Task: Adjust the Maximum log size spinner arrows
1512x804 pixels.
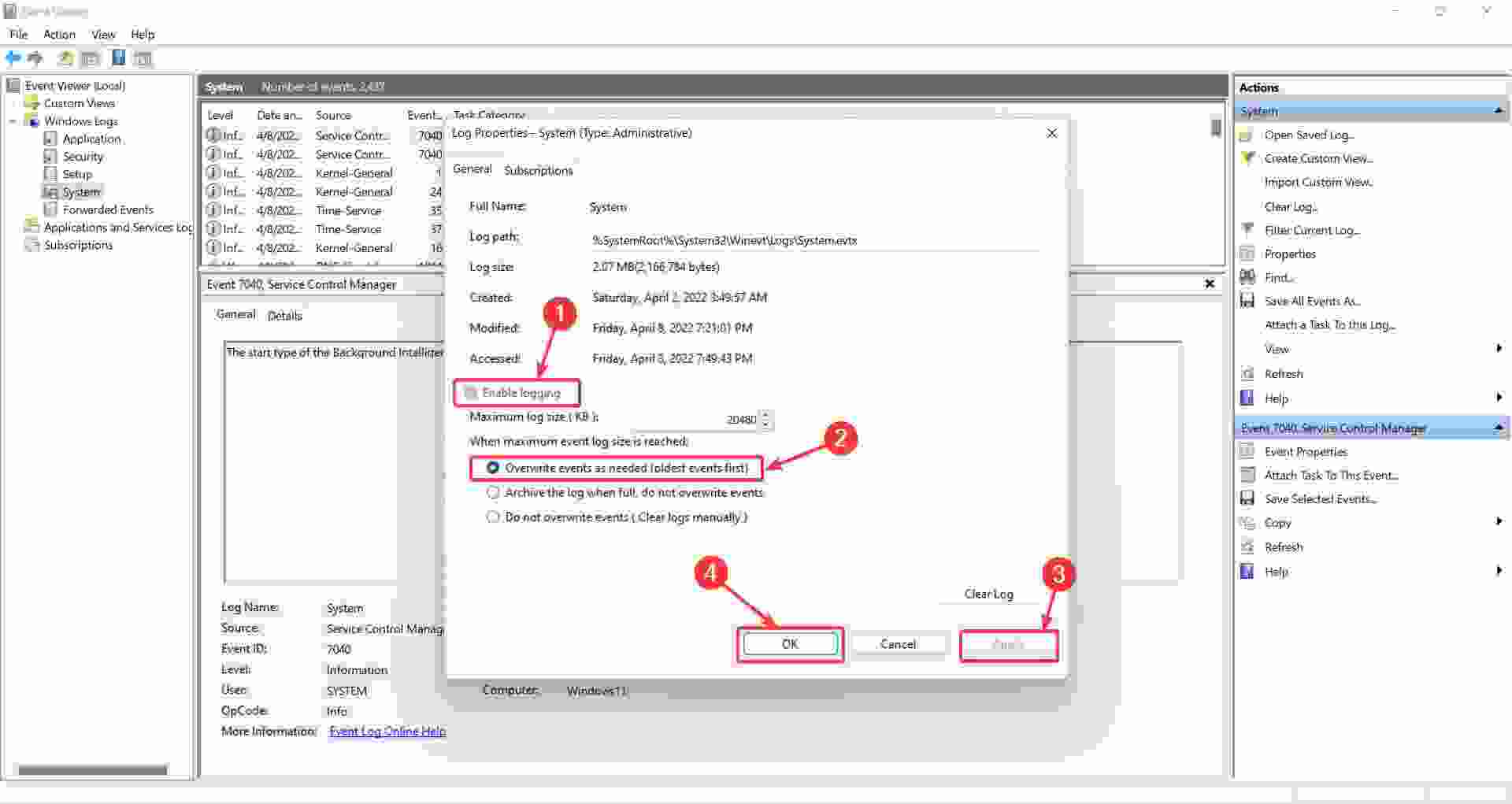Action: click(x=766, y=420)
